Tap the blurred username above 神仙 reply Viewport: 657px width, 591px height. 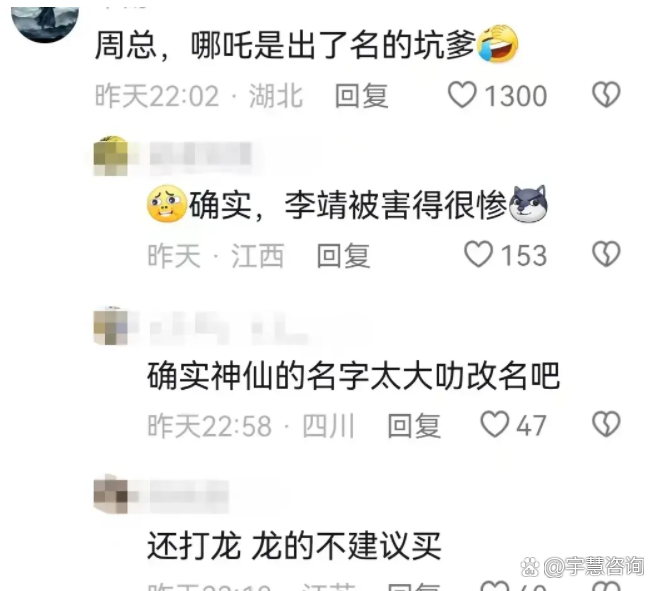click(x=228, y=327)
